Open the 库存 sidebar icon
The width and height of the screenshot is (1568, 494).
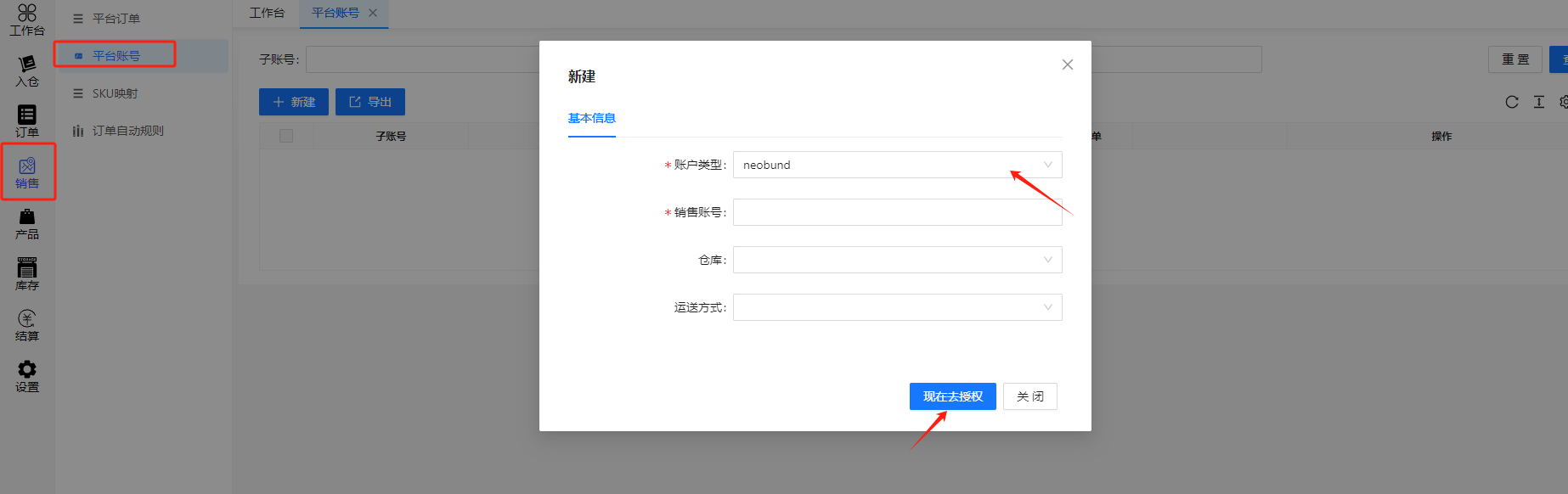point(26,275)
